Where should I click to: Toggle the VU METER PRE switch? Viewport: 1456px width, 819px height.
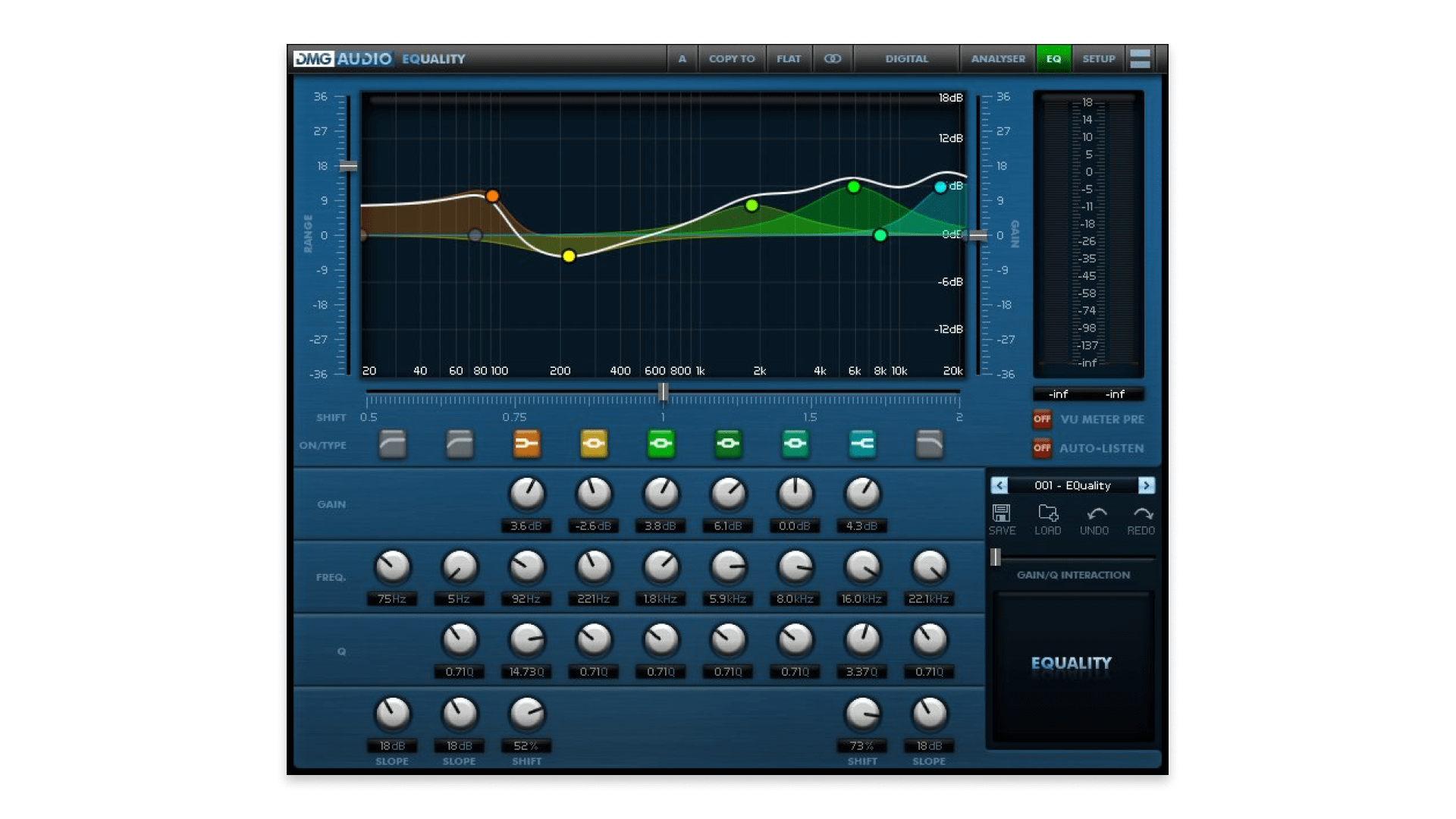coord(1042,419)
